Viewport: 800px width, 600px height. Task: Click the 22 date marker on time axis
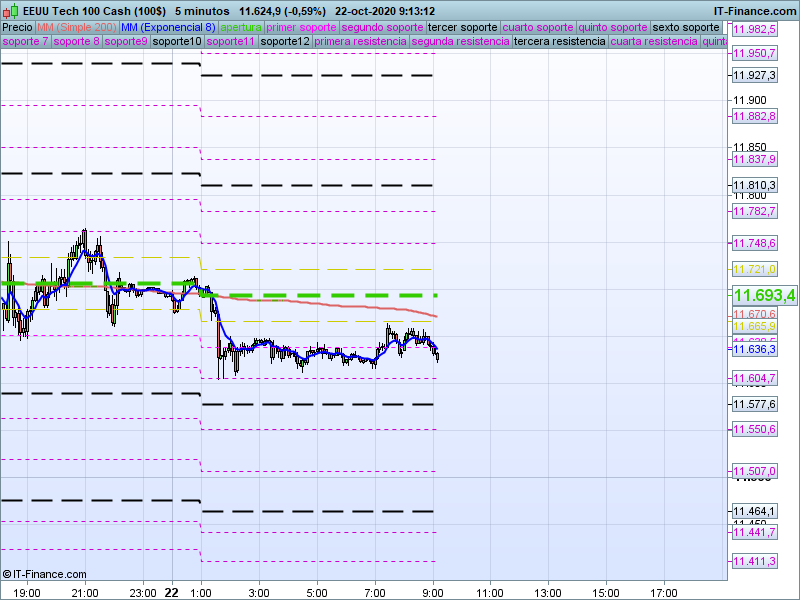click(172, 592)
